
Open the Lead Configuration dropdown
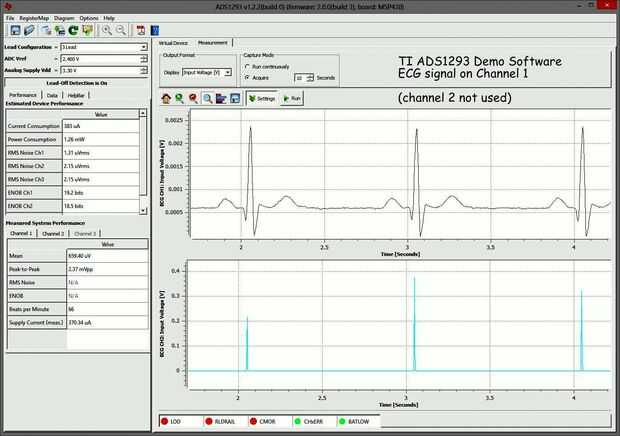144,47
